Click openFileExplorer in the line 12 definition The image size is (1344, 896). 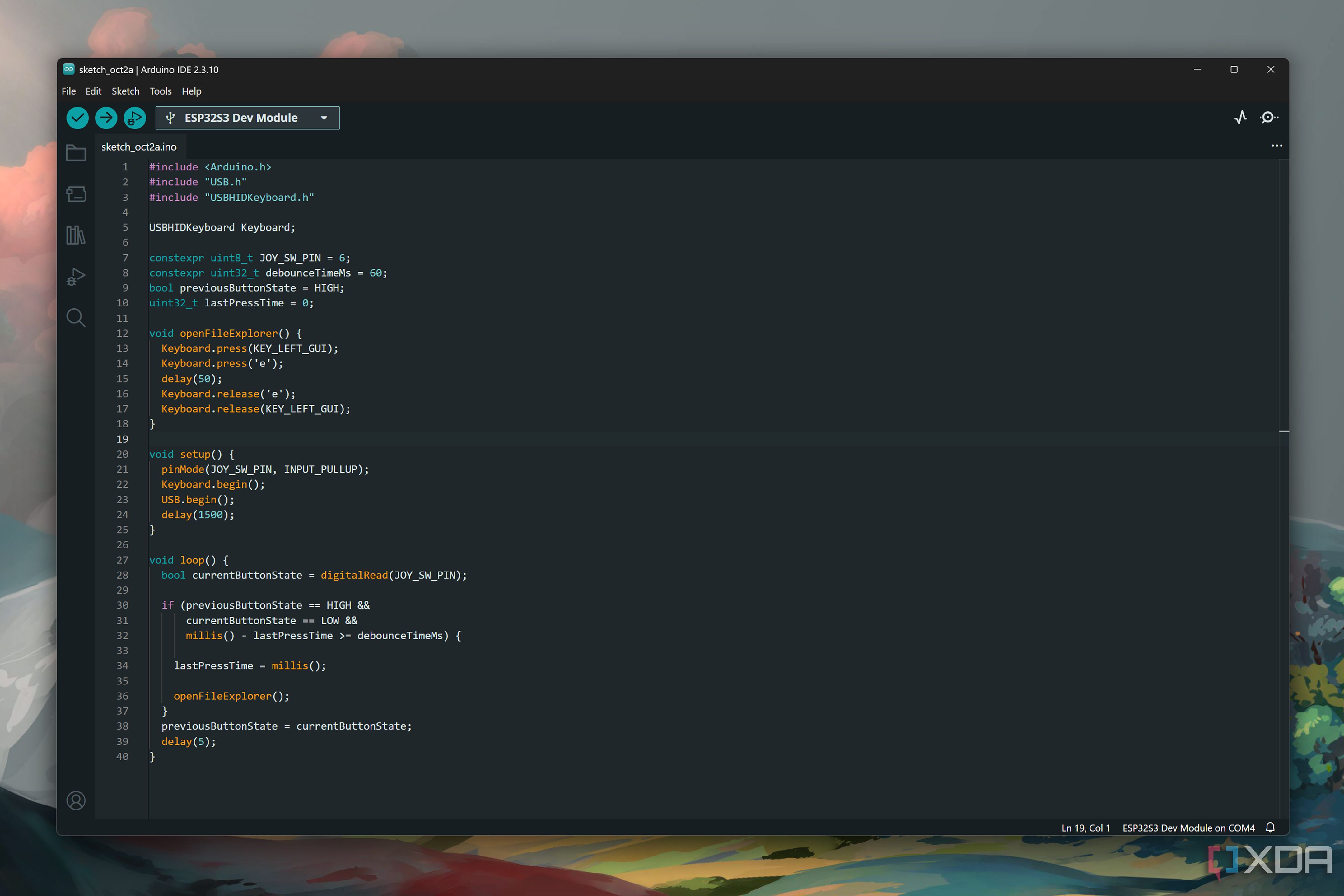point(229,333)
